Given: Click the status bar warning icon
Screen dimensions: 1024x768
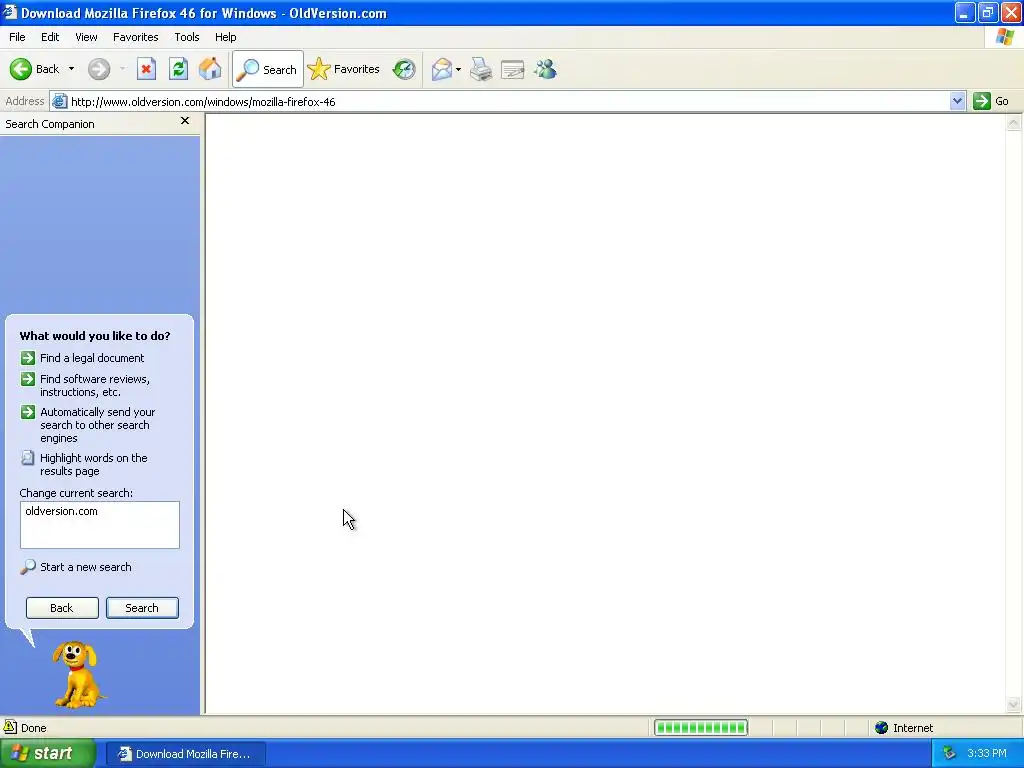Looking at the screenshot, I should 10,727.
